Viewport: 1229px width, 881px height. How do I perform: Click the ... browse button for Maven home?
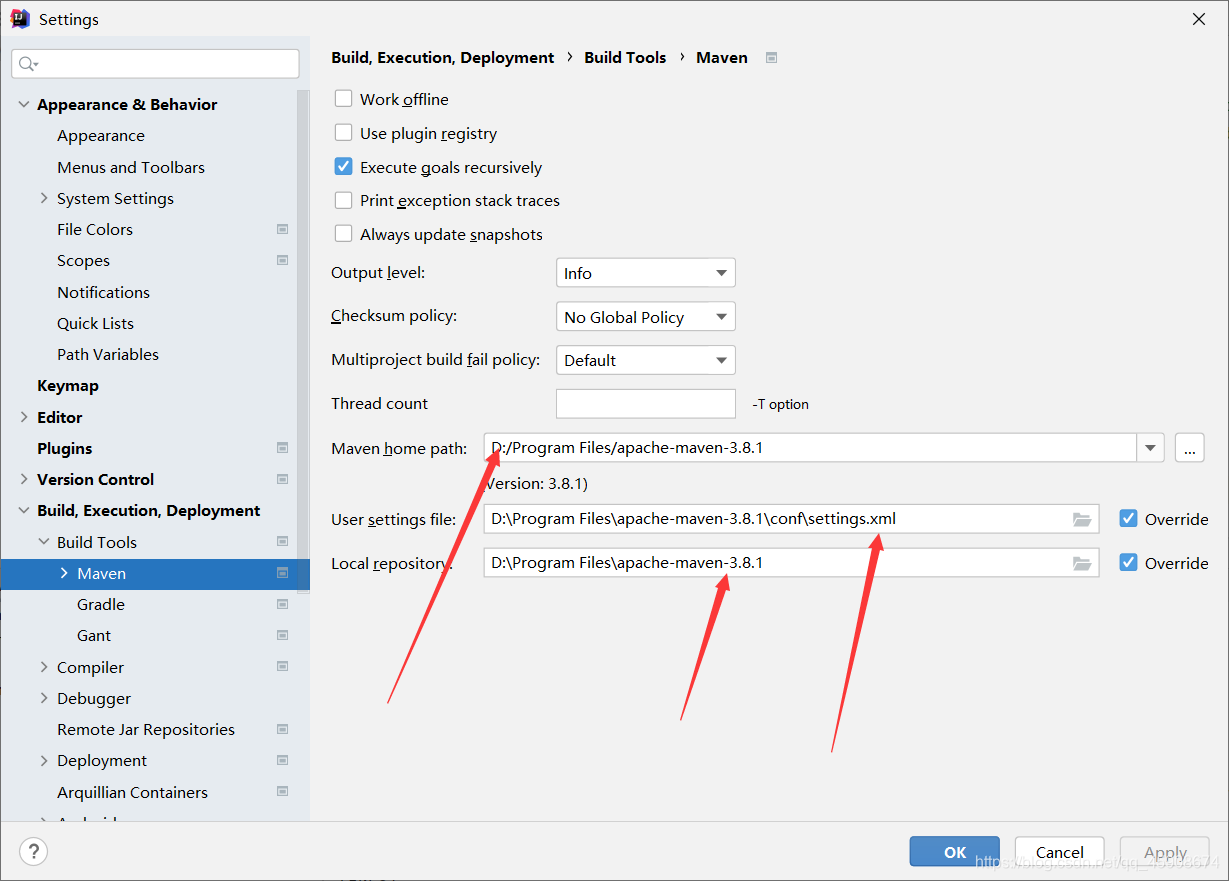point(1189,448)
